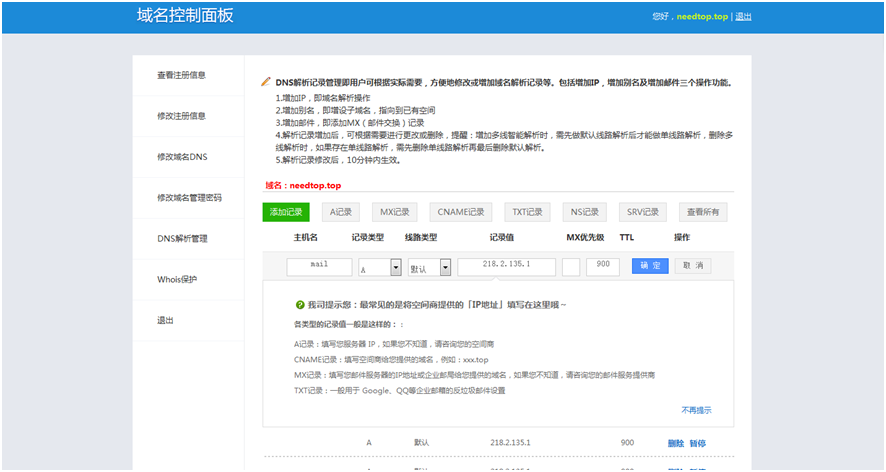
Task: Click the 不再提示 link
Action: pyautogui.click(x=696, y=410)
